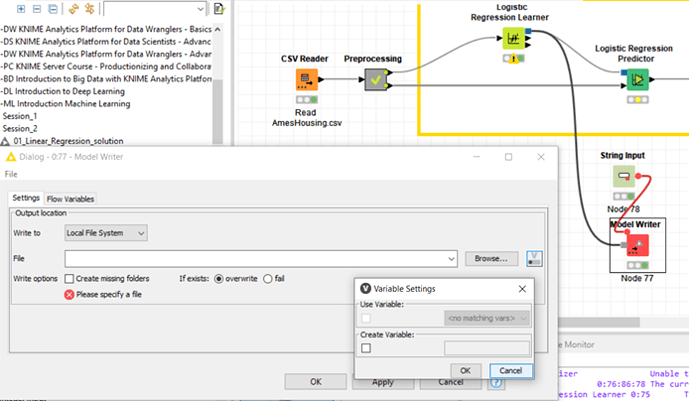Select '01_Linear_Regression_solution' workflow in explorer

[68, 141]
